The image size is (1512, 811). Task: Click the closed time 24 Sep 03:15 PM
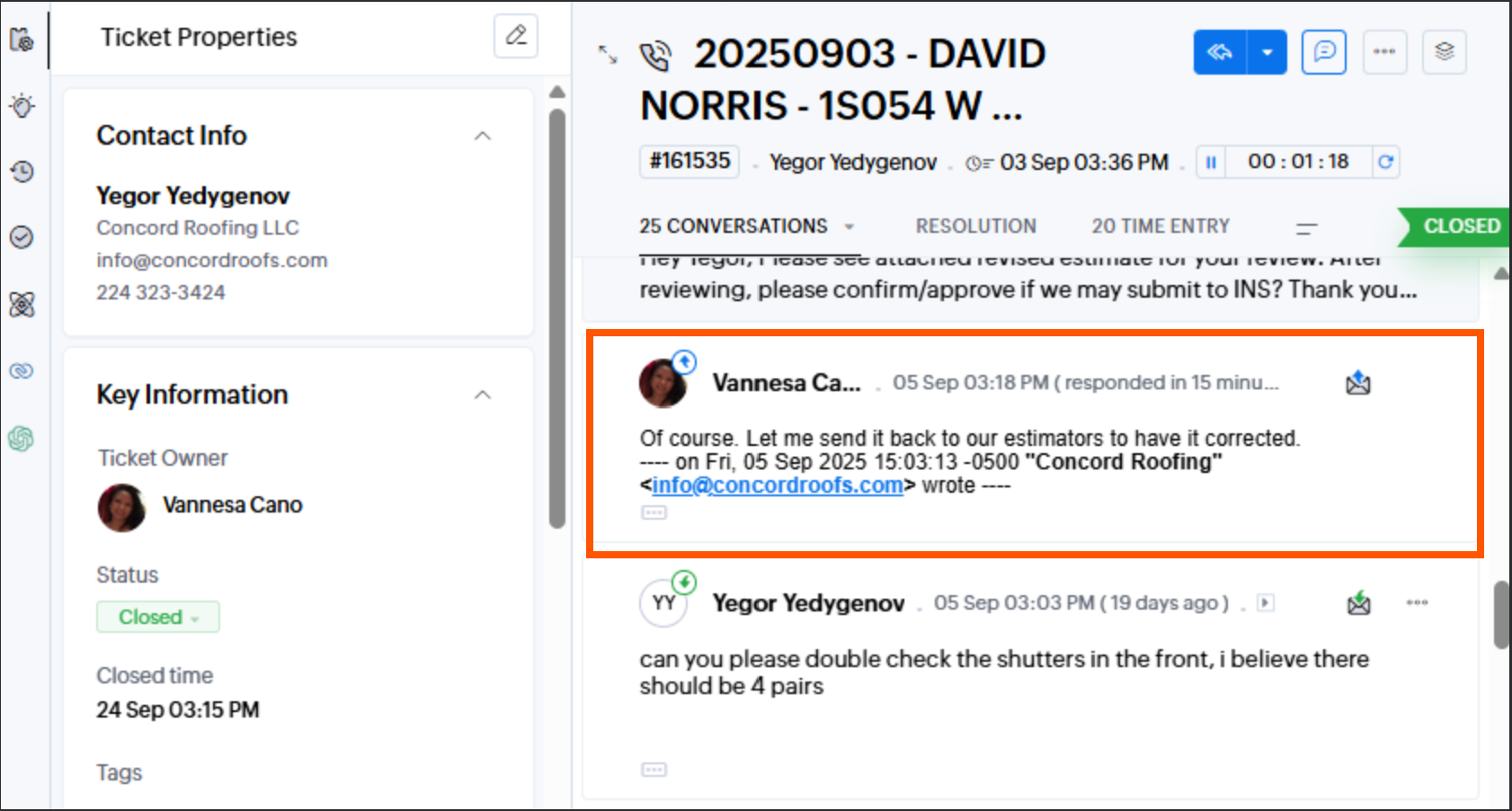(178, 709)
